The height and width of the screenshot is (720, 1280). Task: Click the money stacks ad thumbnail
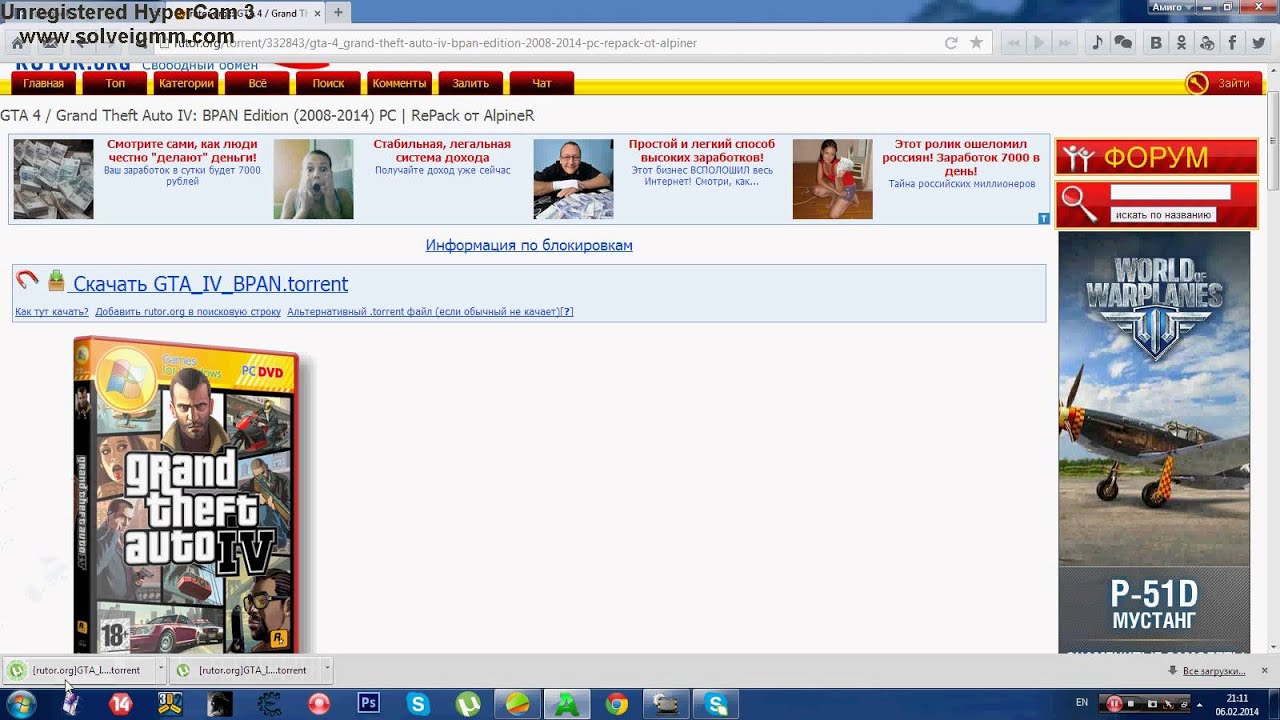click(x=53, y=179)
